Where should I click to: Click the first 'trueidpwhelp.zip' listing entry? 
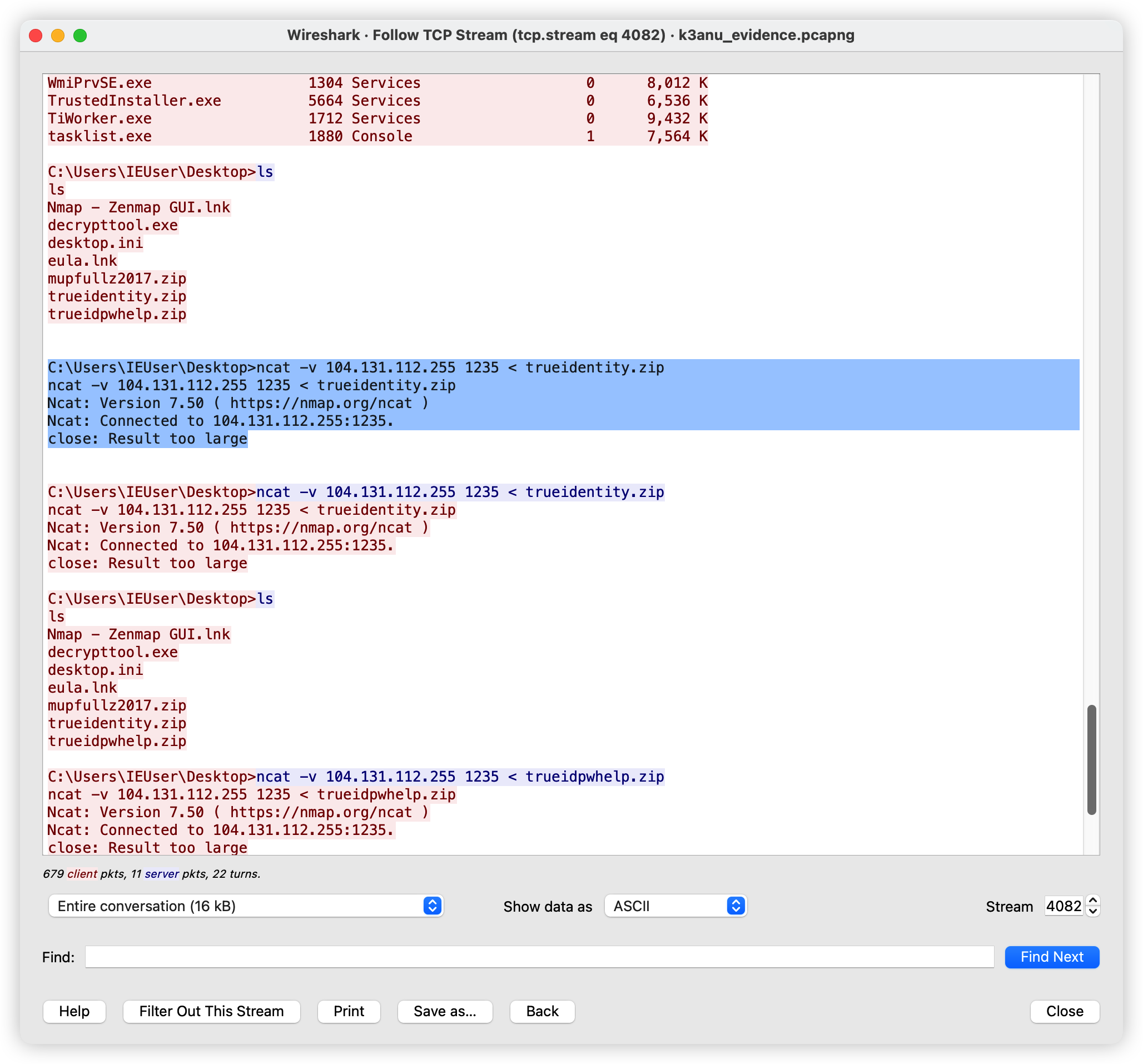(117, 315)
